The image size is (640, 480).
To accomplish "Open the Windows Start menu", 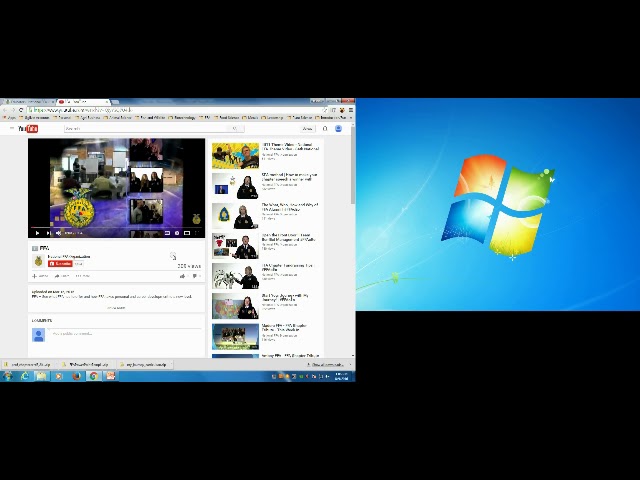I will [7, 376].
